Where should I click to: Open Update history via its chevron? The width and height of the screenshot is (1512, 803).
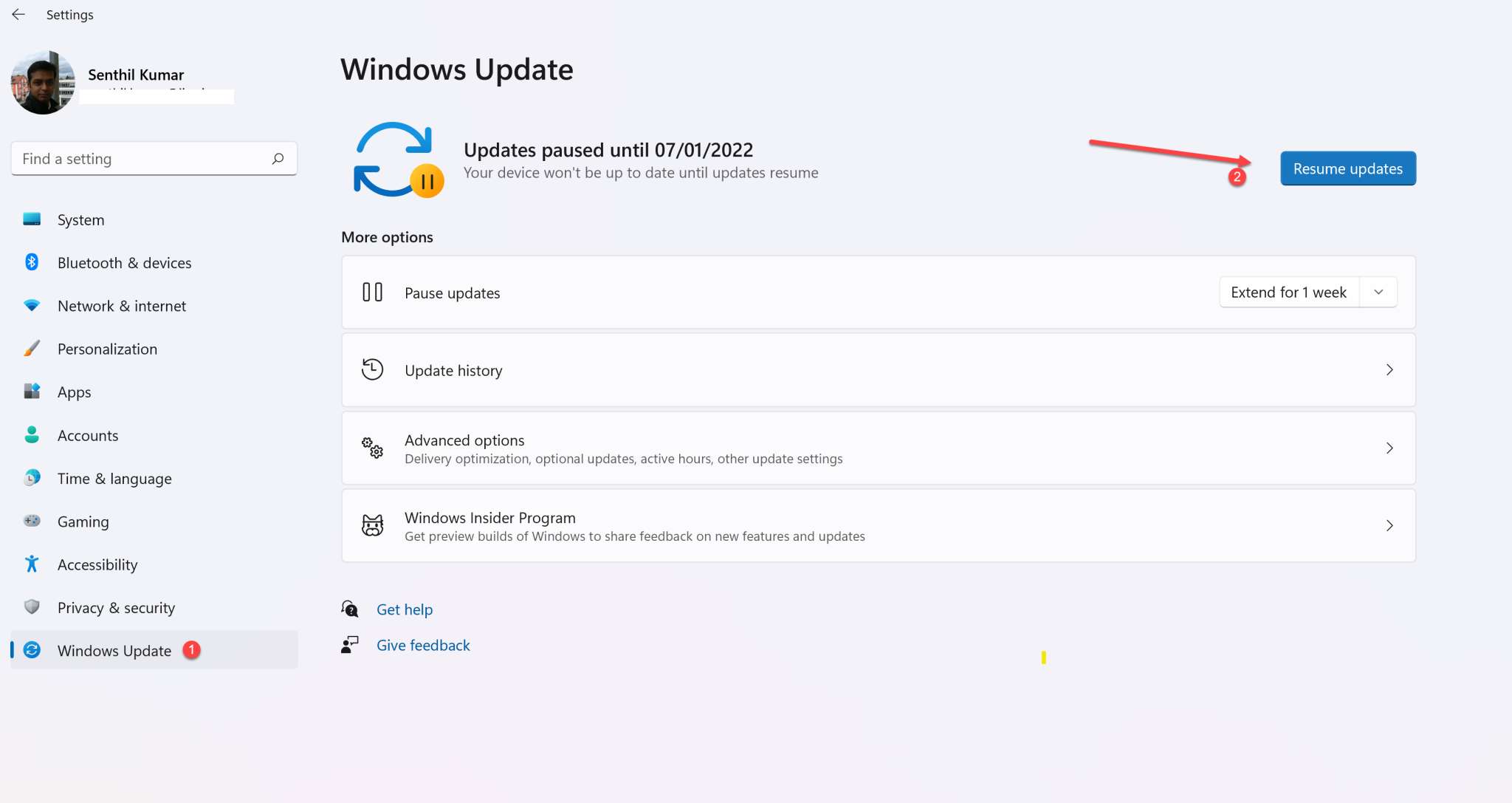[x=1389, y=370]
